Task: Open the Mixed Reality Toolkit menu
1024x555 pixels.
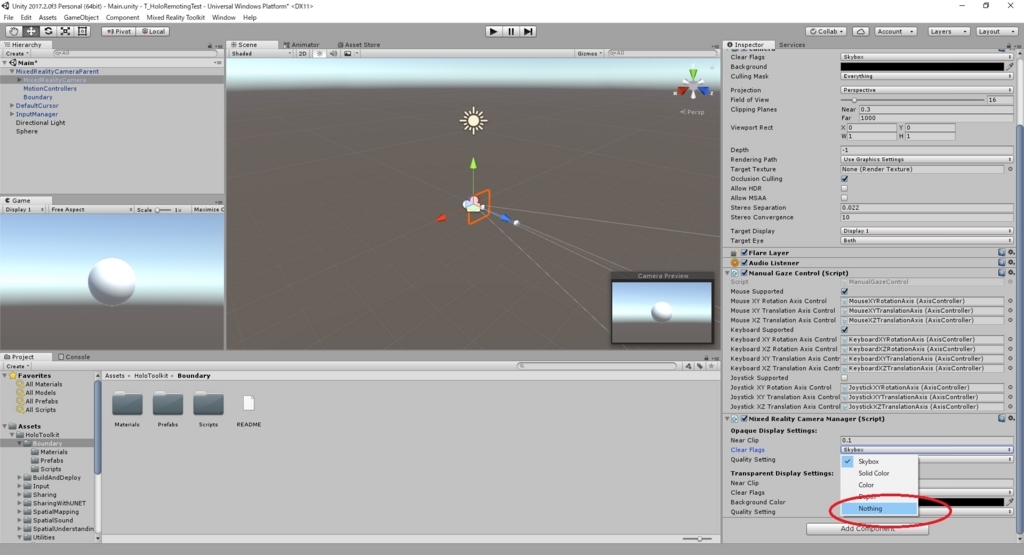Action: [176, 18]
